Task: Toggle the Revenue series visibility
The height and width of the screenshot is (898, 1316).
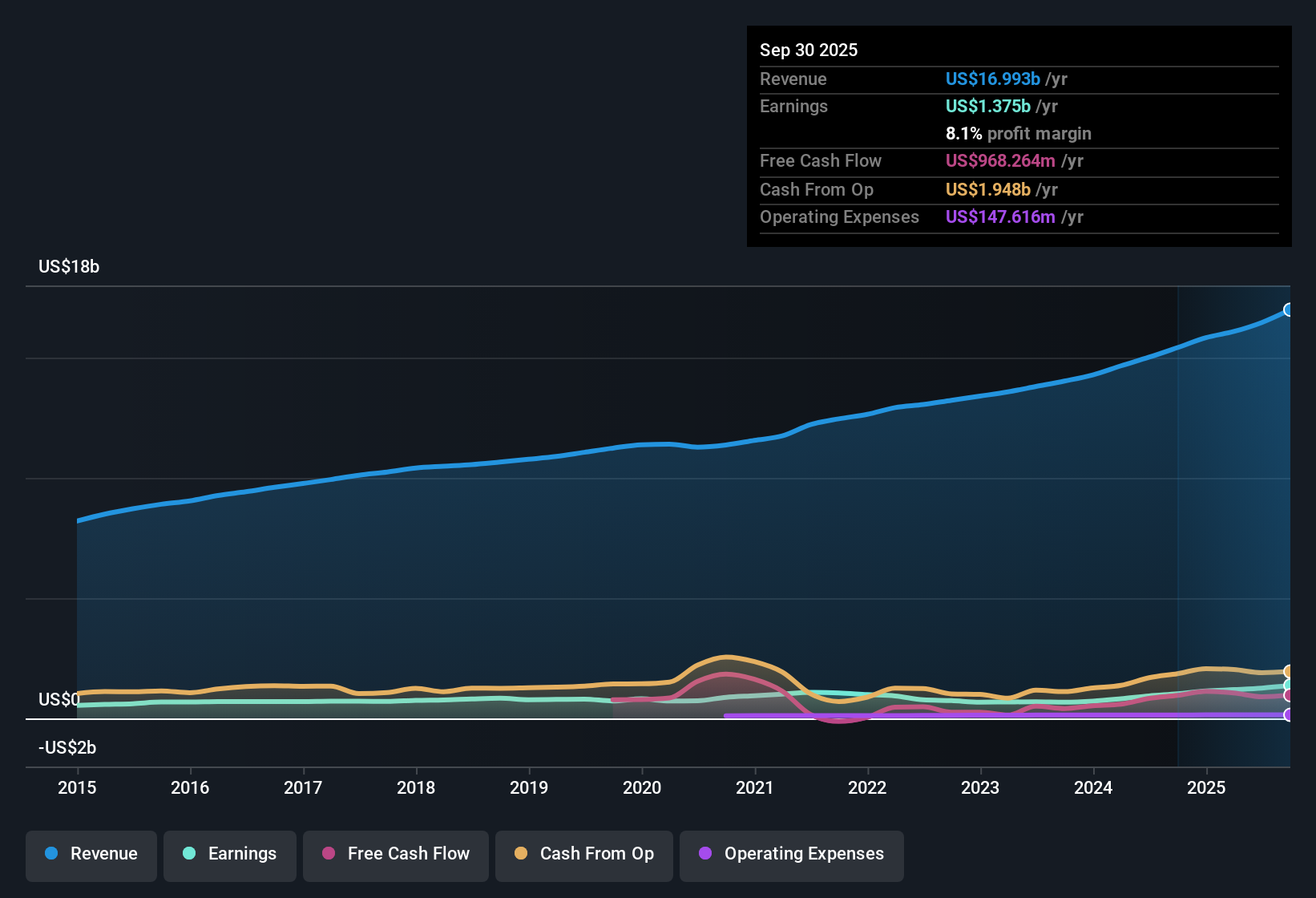Action: 91,855
